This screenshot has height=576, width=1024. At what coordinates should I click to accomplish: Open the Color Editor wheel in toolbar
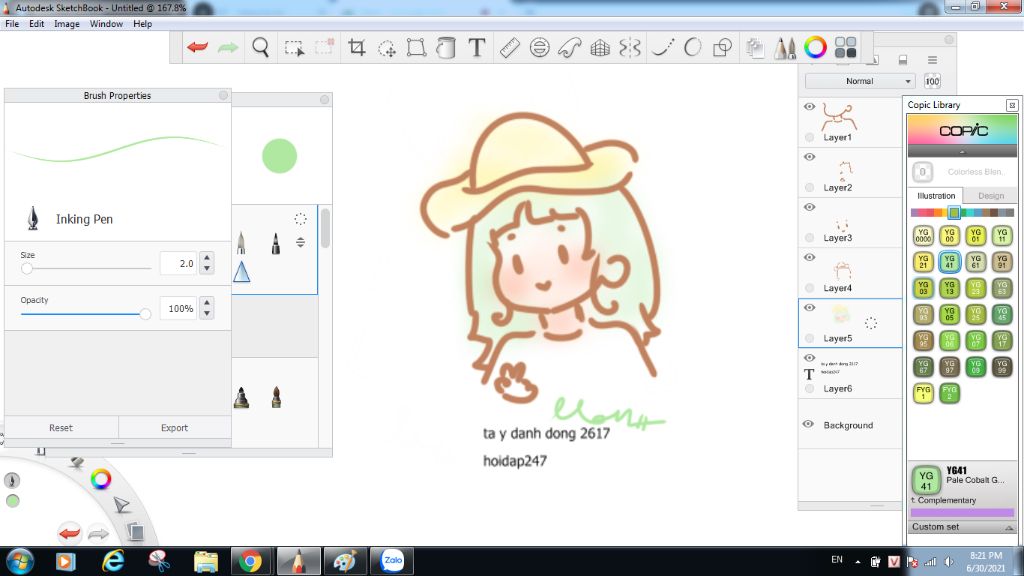coord(815,47)
